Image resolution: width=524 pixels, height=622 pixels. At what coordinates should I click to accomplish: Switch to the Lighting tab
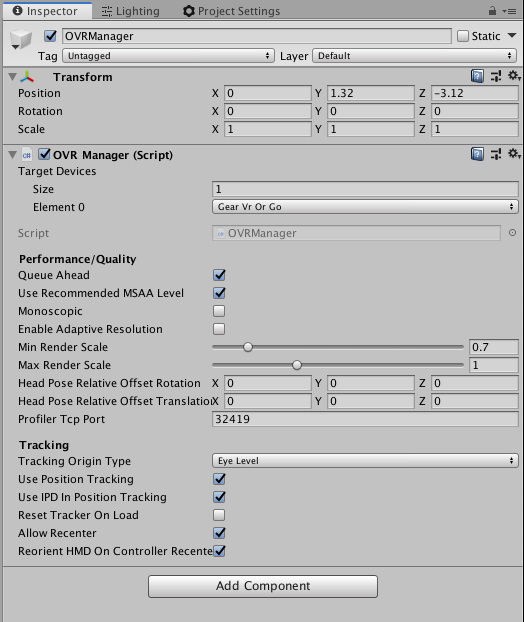click(131, 11)
